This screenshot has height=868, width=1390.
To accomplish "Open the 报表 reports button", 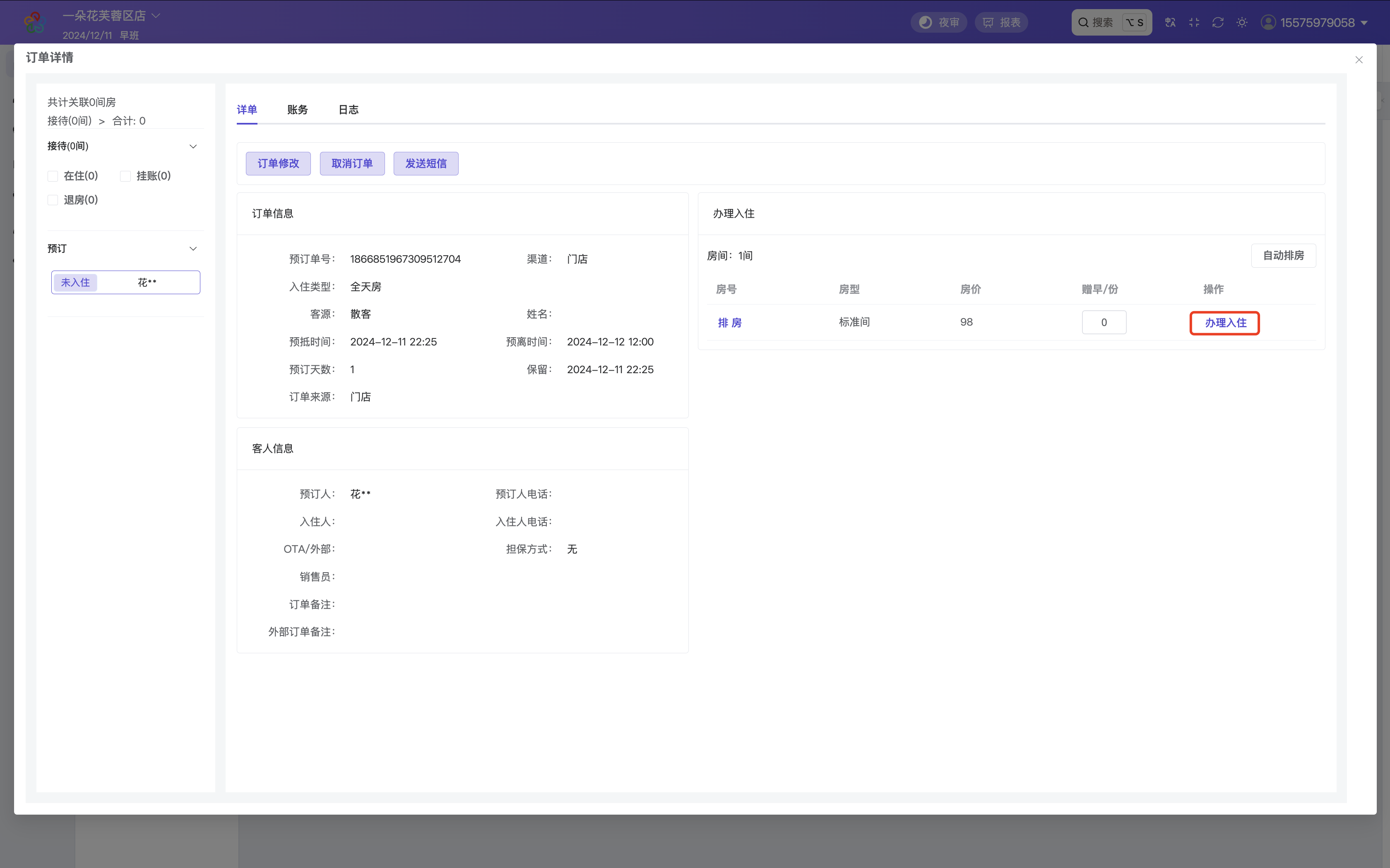I will click(1001, 22).
